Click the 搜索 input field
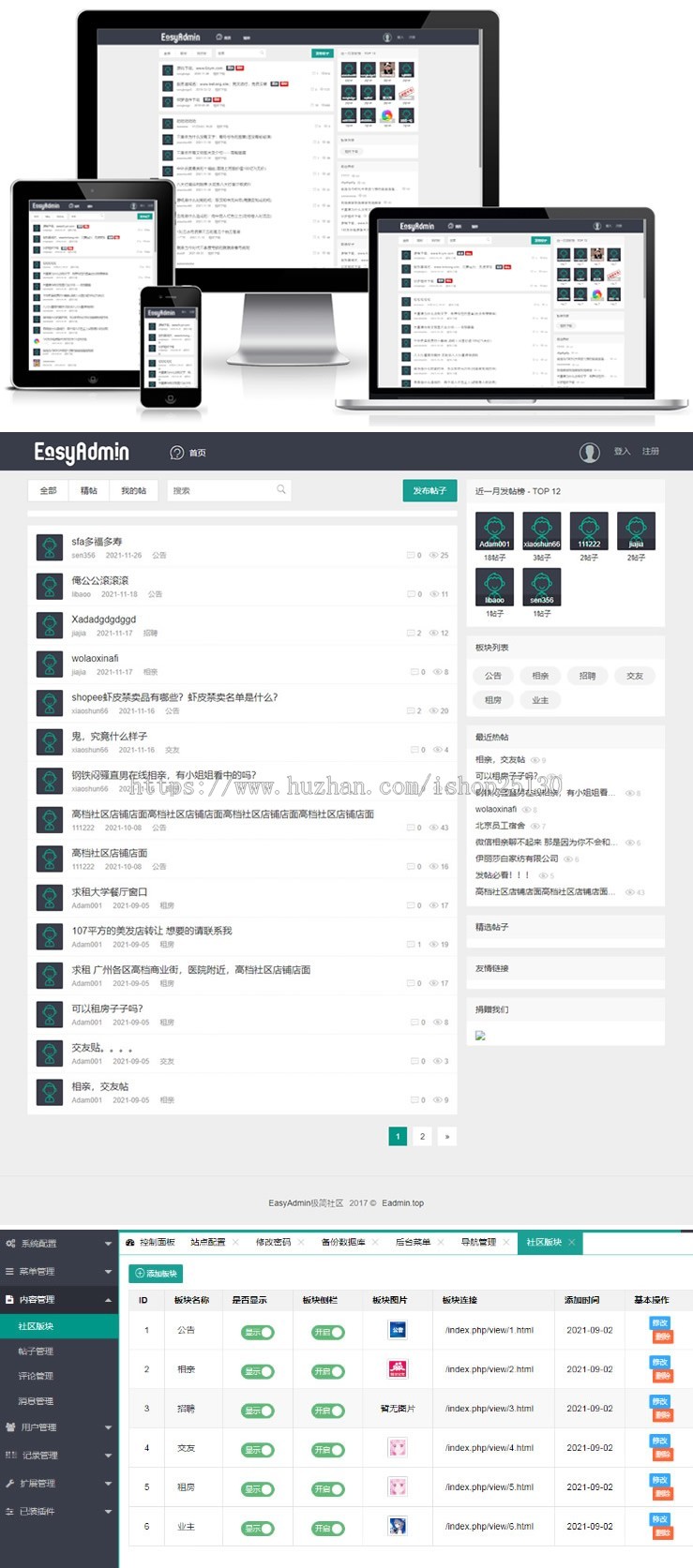The image size is (693, 1568). 229,490
